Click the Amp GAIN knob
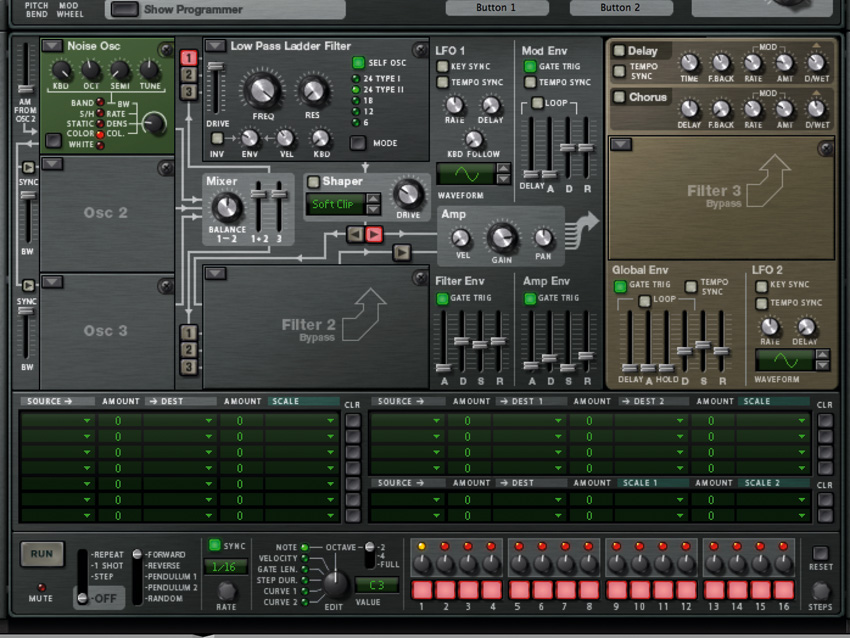850x638 pixels. 503,237
